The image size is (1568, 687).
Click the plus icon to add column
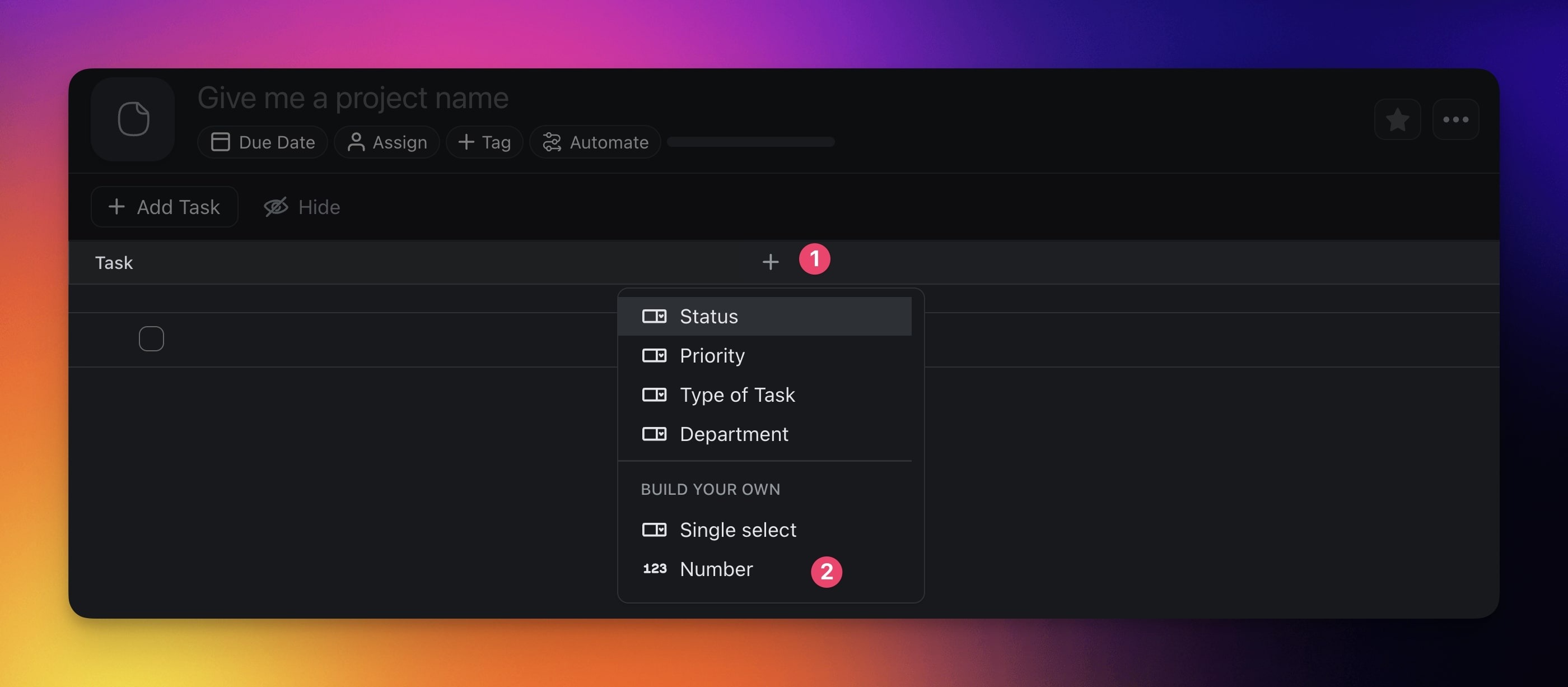coord(770,262)
